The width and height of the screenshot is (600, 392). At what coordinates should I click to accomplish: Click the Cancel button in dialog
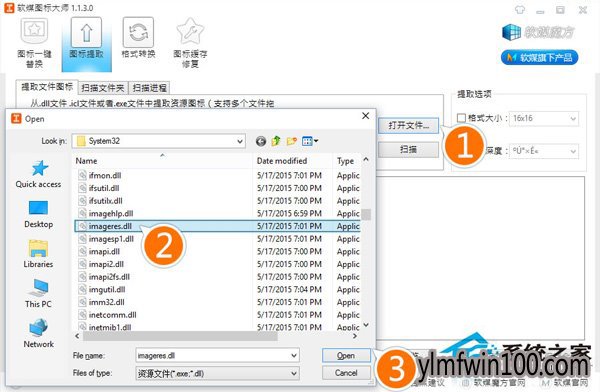coord(346,373)
